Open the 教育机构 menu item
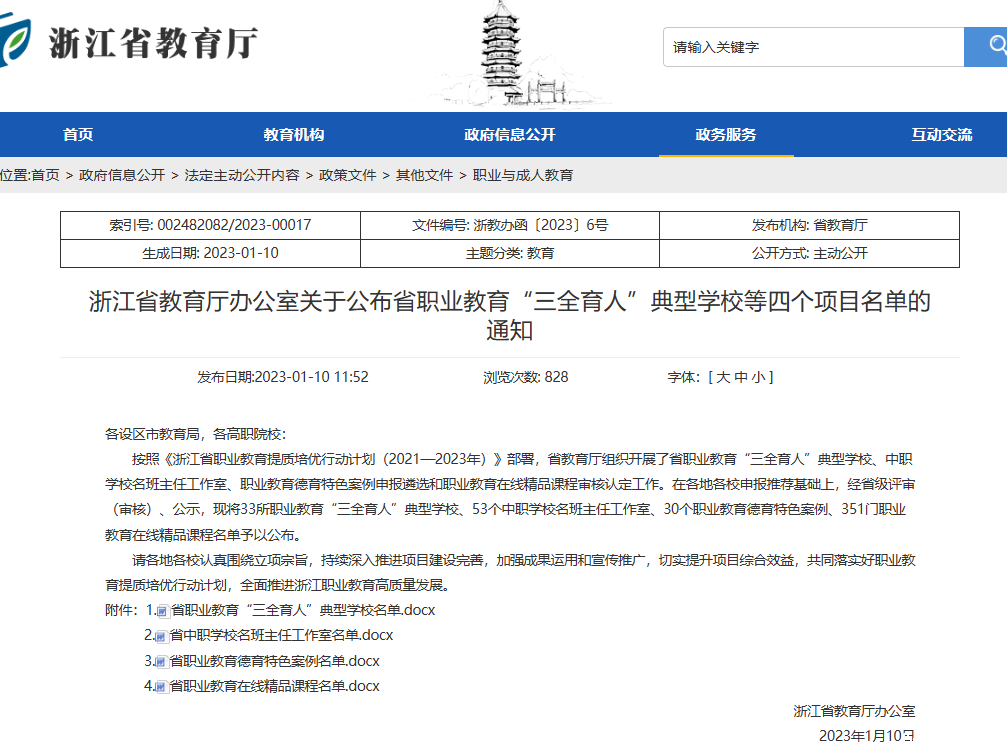The width and height of the screenshot is (1007, 755). pos(293,133)
